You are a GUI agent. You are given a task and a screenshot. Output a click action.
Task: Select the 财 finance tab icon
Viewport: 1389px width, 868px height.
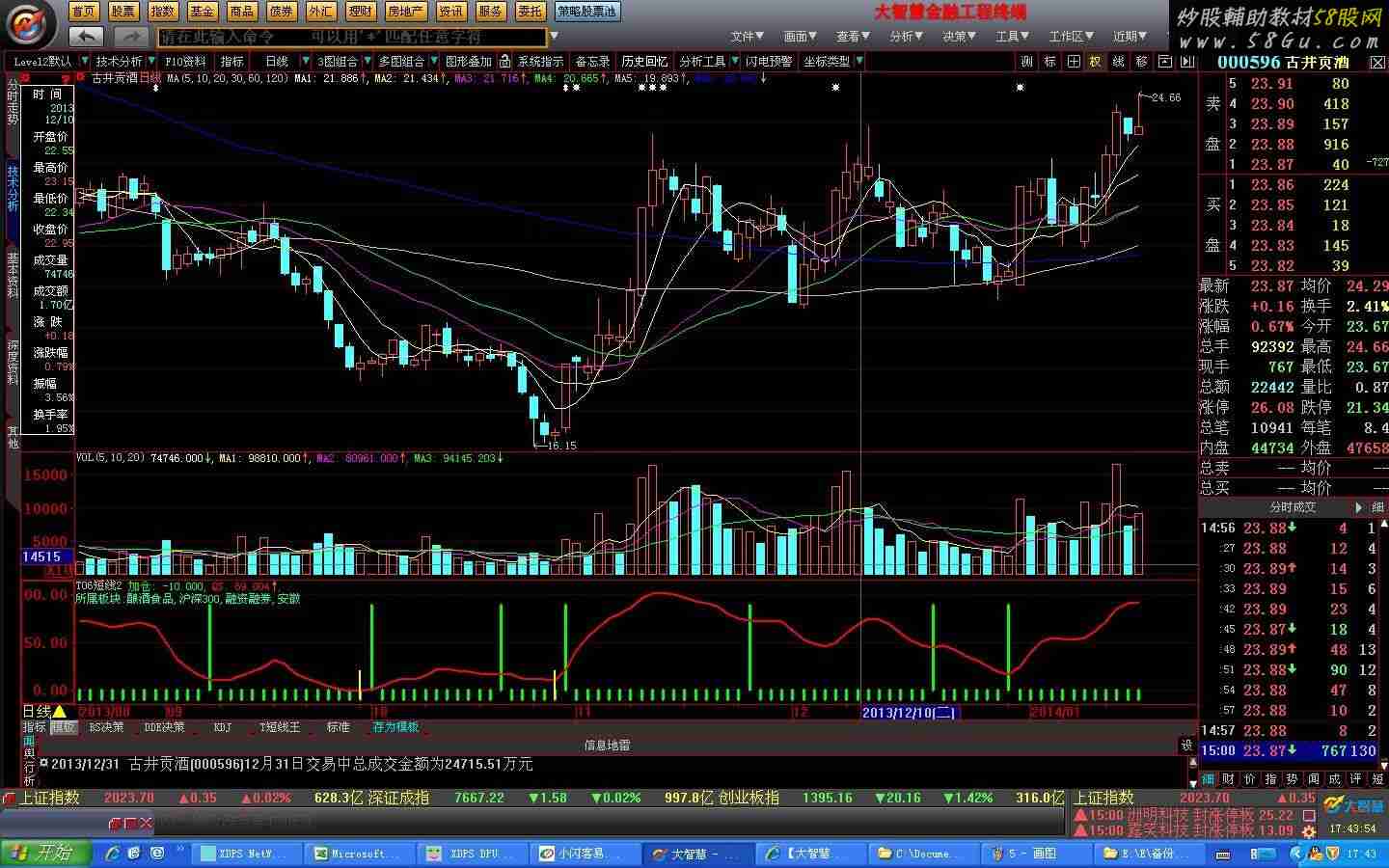coord(1229,778)
